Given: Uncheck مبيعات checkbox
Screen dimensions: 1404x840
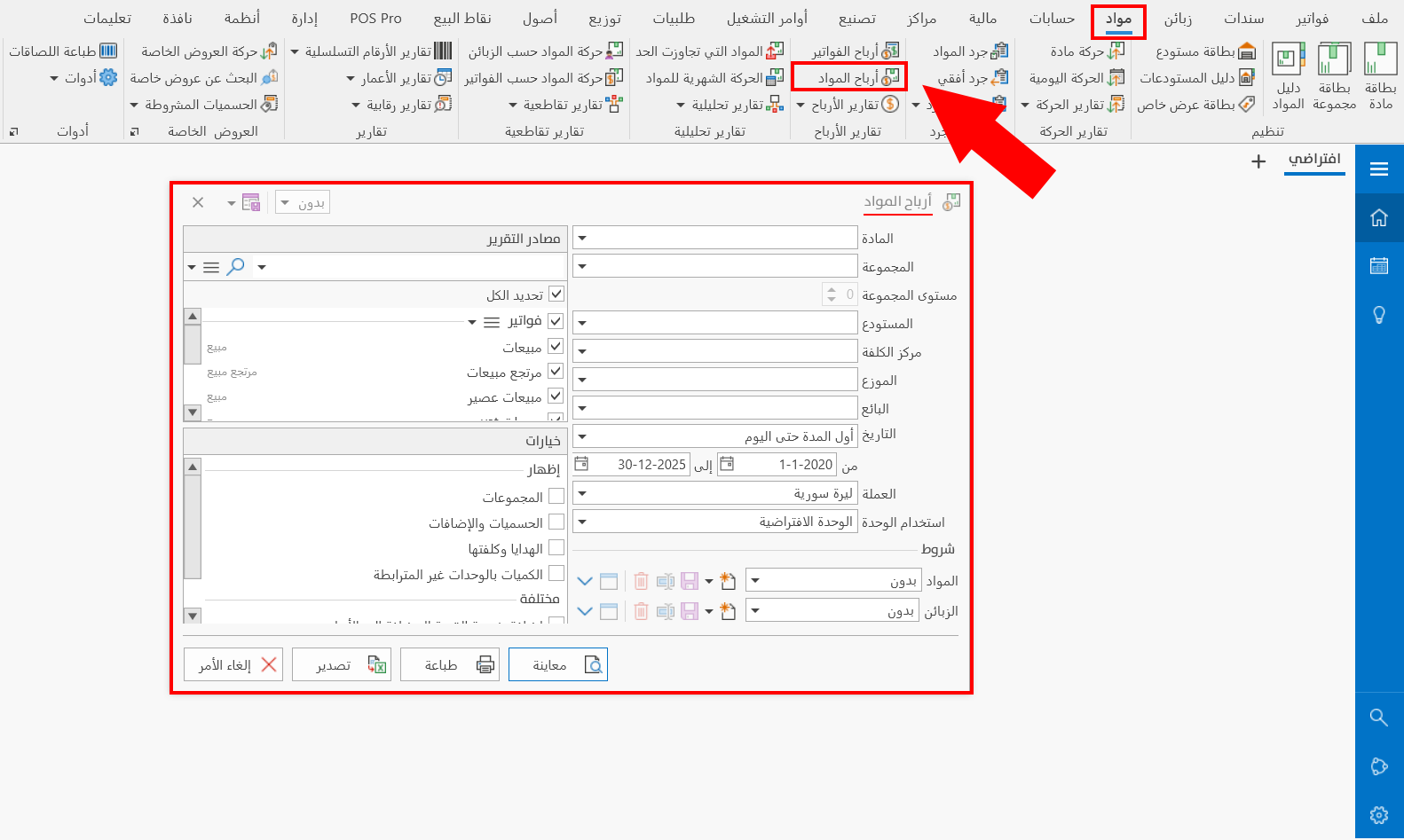Looking at the screenshot, I should point(556,346).
